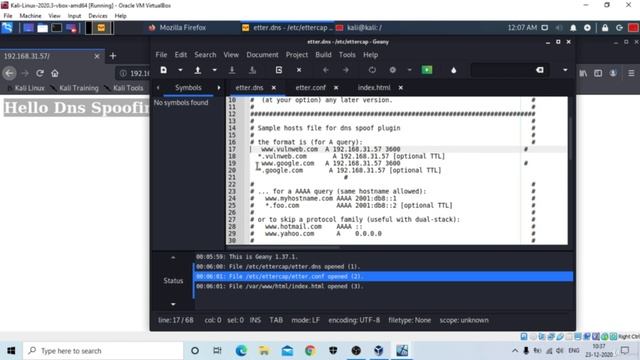Open the Kali applications menu dragon icon
Viewport: 640px width, 360px height.
7,28
